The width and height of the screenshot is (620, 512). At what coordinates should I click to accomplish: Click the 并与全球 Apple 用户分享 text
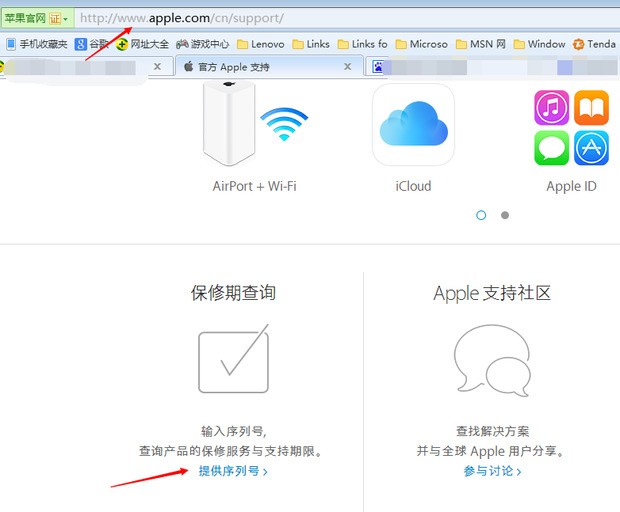click(x=490, y=451)
